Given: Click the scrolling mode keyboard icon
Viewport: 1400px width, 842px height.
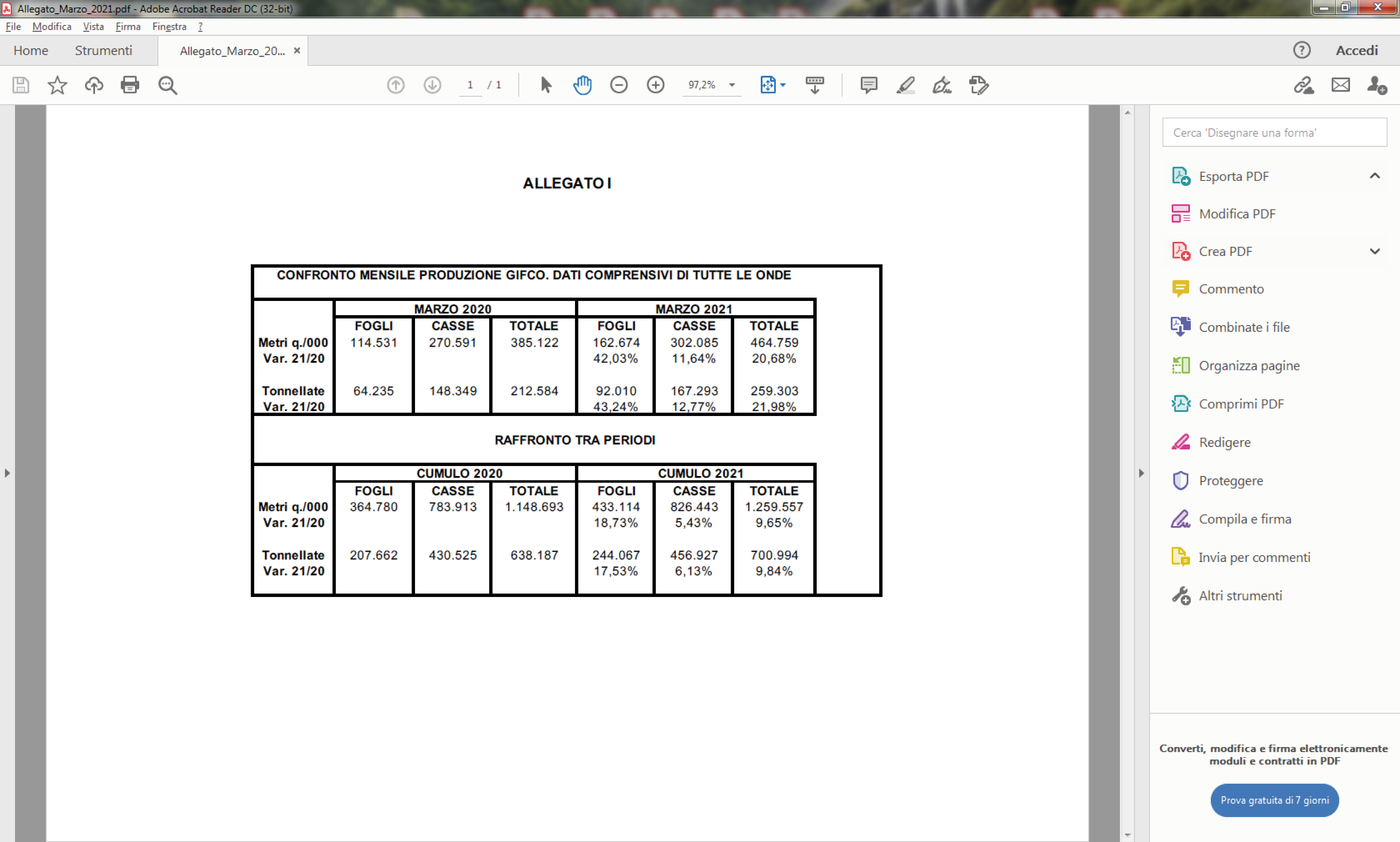Looking at the screenshot, I should pos(815,85).
